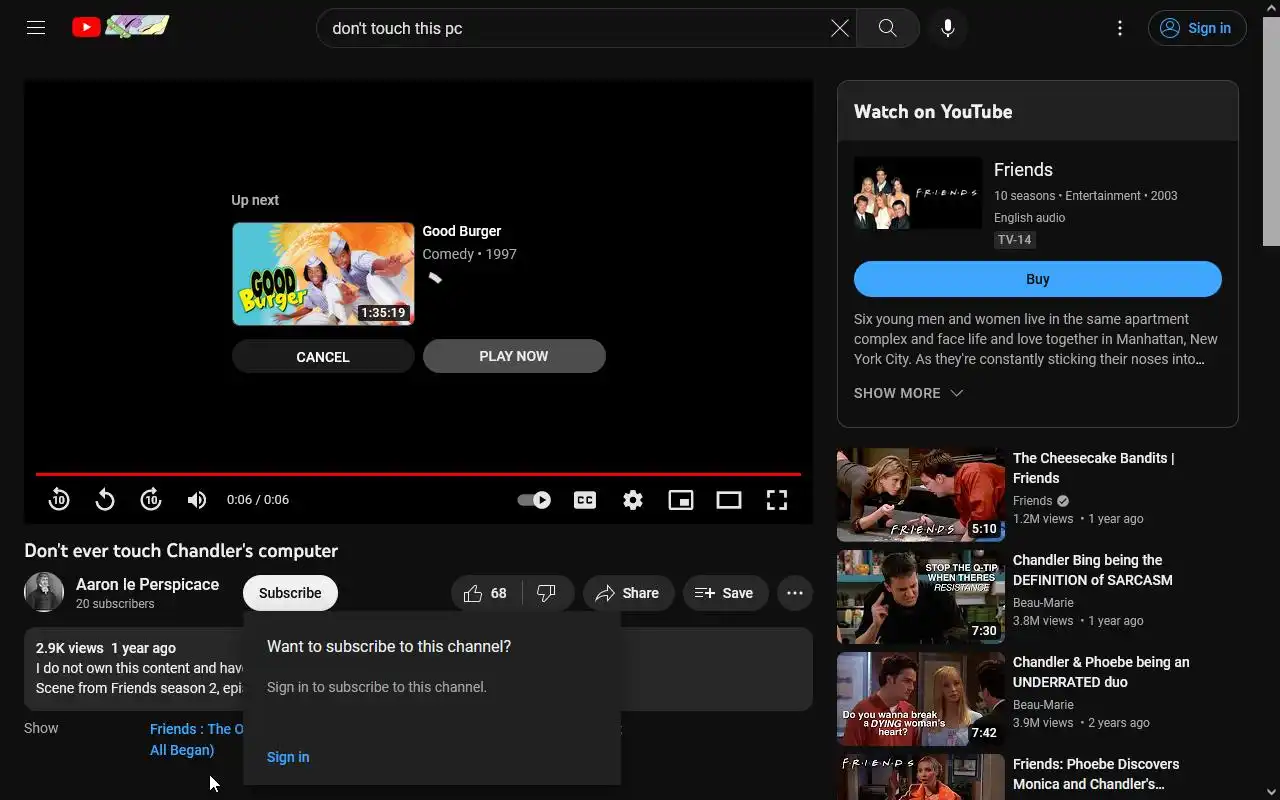The width and height of the screenshot is (1280, 800).
Task: Dislike the video with thumbs down
Action: point(547,593)
